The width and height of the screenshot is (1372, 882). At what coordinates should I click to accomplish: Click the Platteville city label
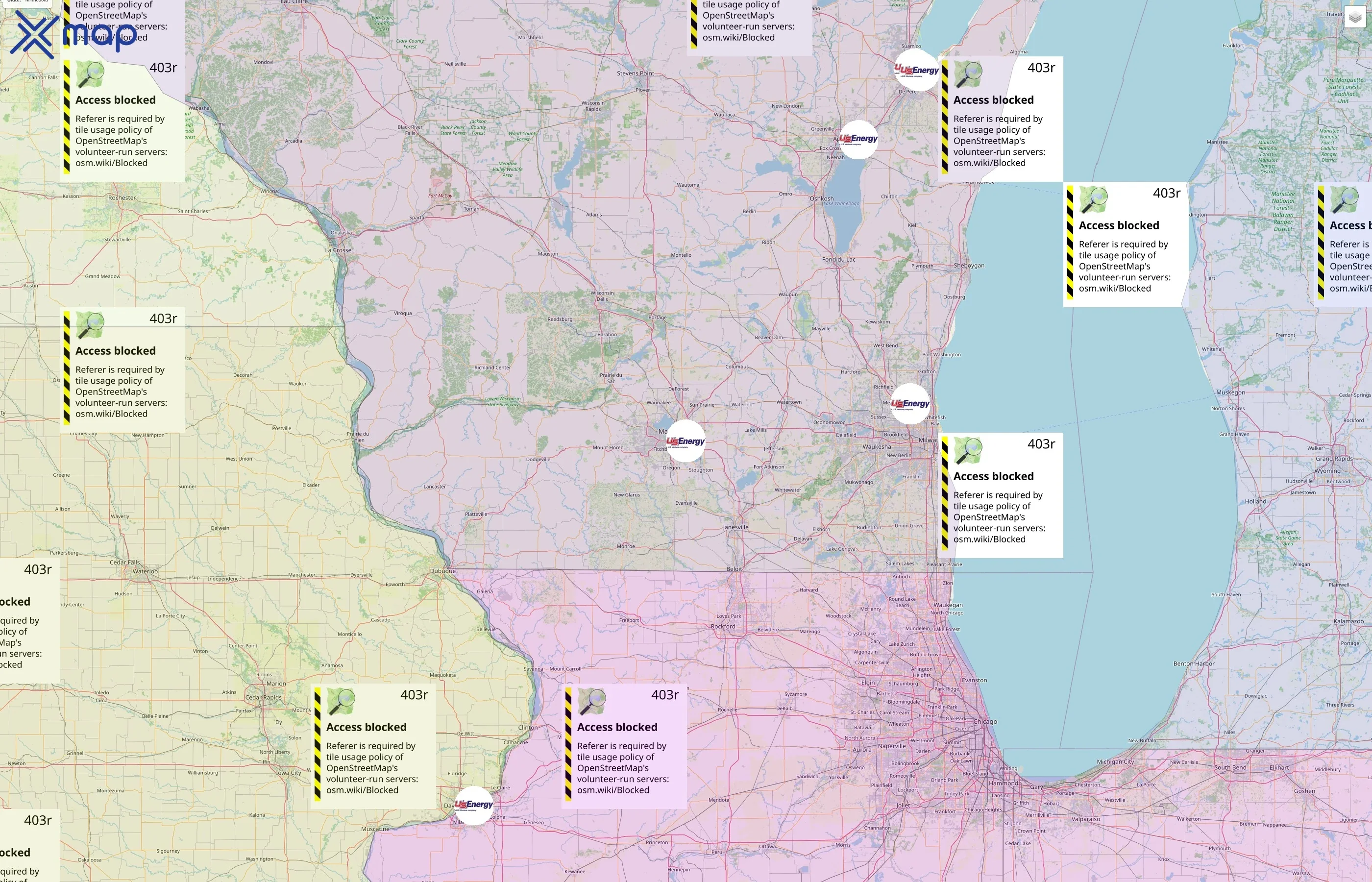point(476,514)
